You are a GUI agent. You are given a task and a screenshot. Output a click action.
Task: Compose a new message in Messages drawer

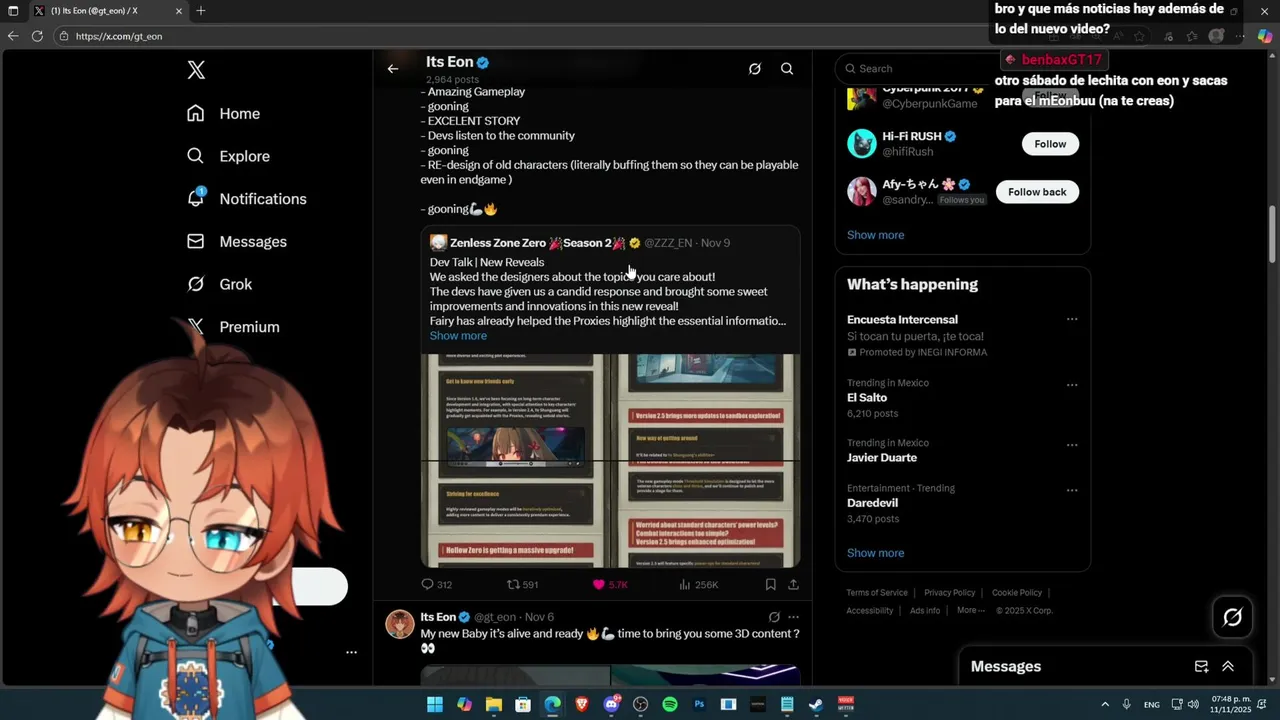1201,667
